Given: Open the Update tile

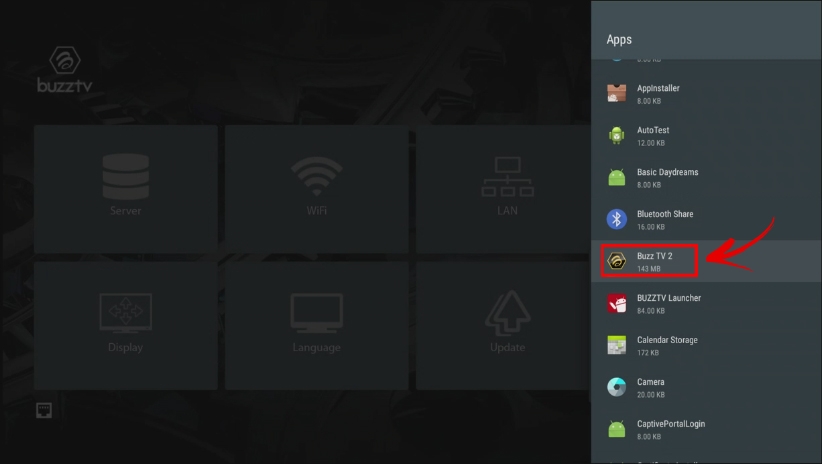Looking at the screenshot, I should (503, 326).
